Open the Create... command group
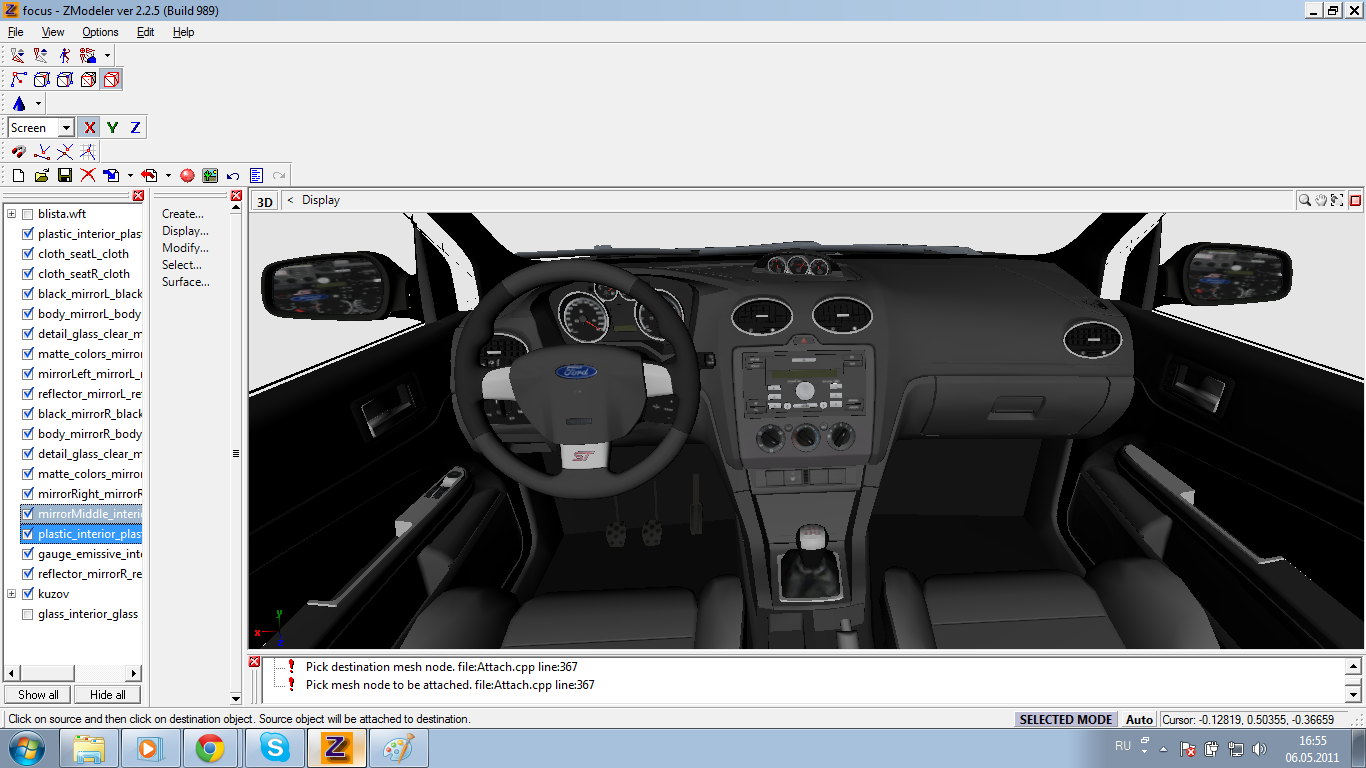 coord(183,214)
